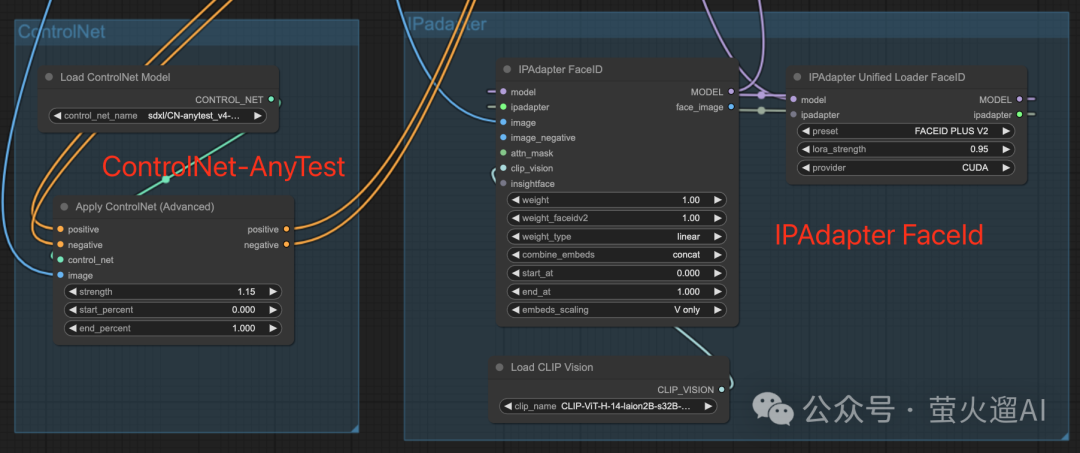Select the IPadapter group title
Image resolution: width=1080 pixels, height=453 pixels.
click(x=448, y=24)
